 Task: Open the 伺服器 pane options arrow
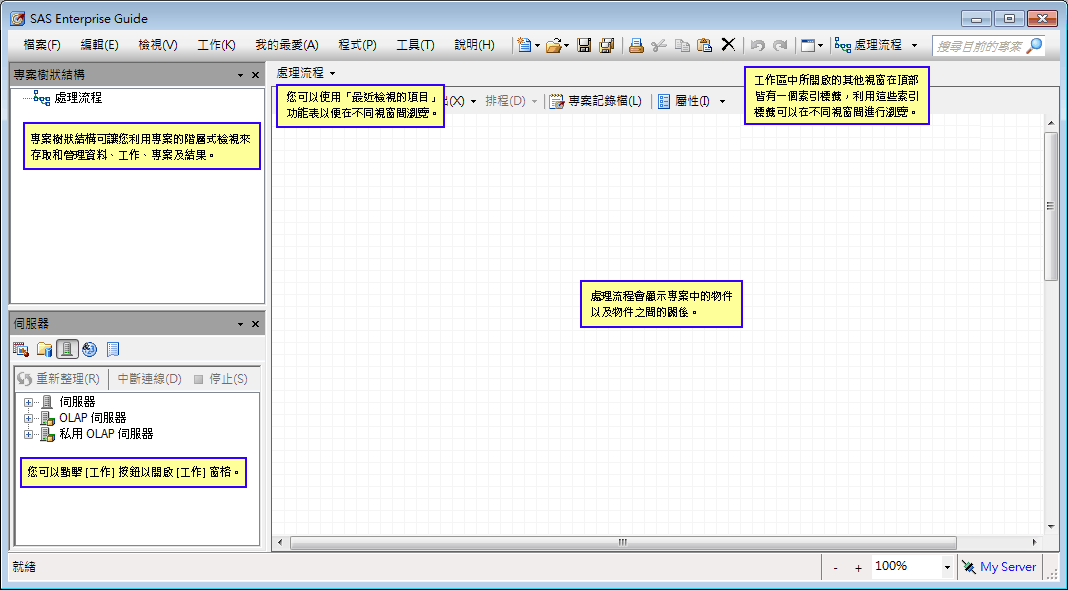pyautogui.click(x=240, y=324)
